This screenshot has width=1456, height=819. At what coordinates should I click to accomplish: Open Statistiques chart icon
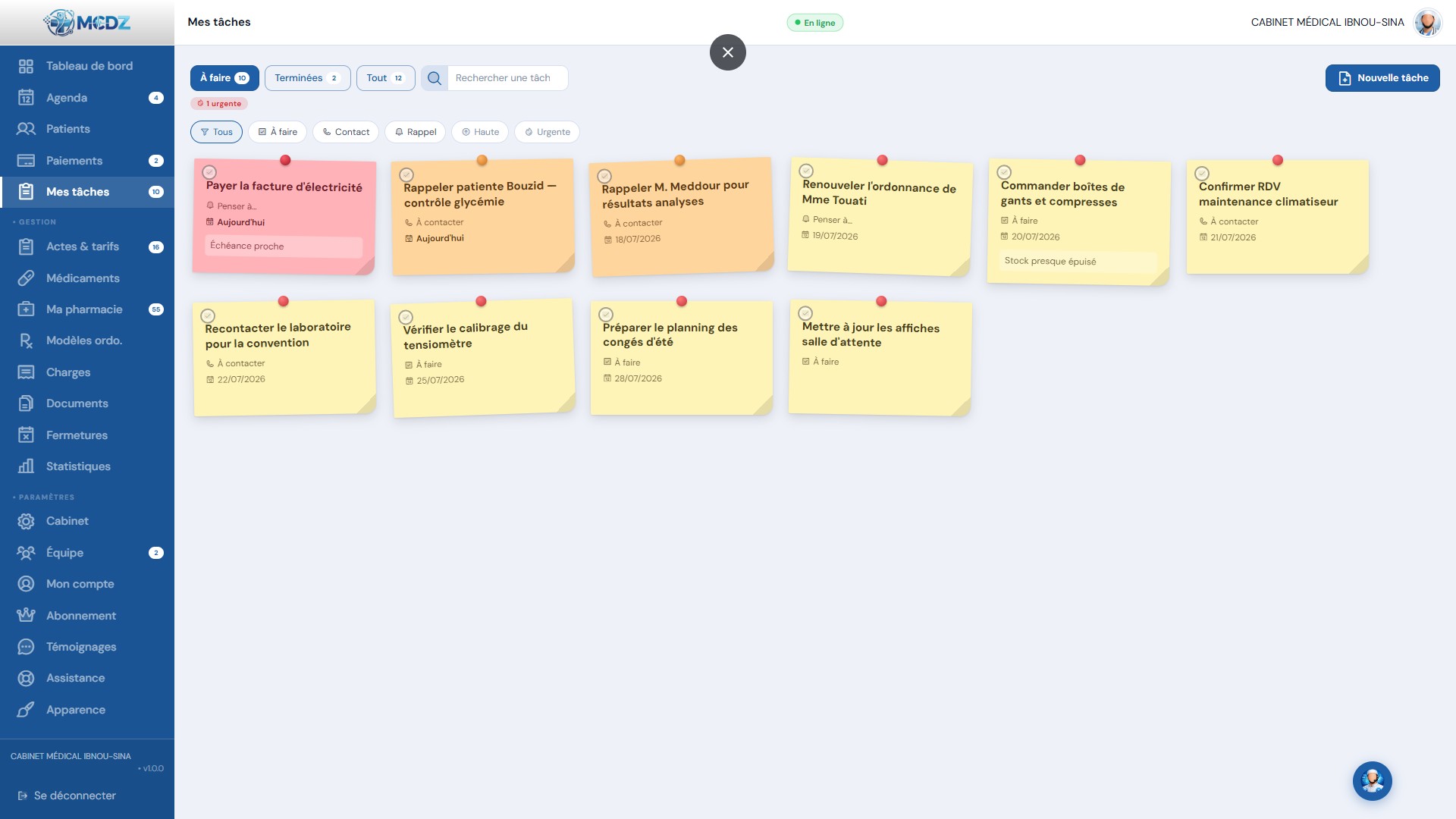tap(26, 466)
